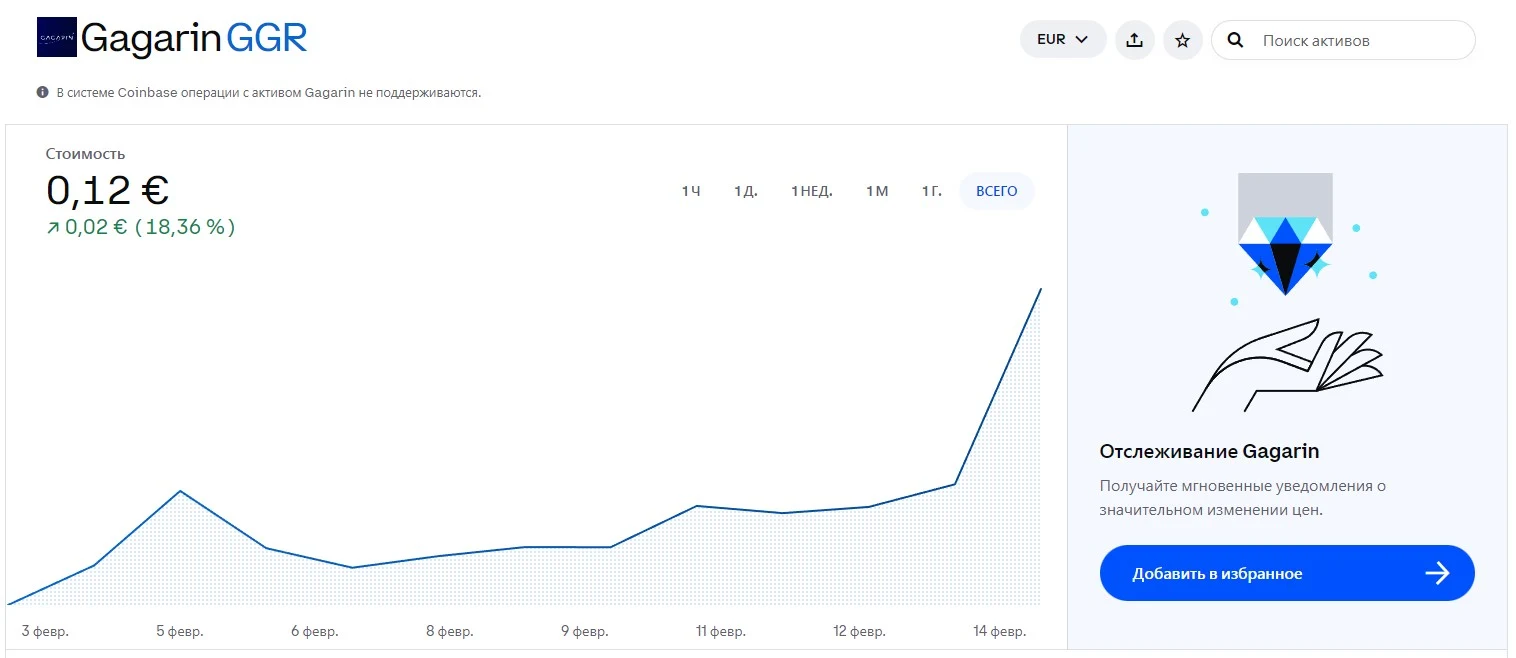This screenshot has width=1516, height=658.
Task: Click the 14 февр. axis label
Action: [1000, 631]
